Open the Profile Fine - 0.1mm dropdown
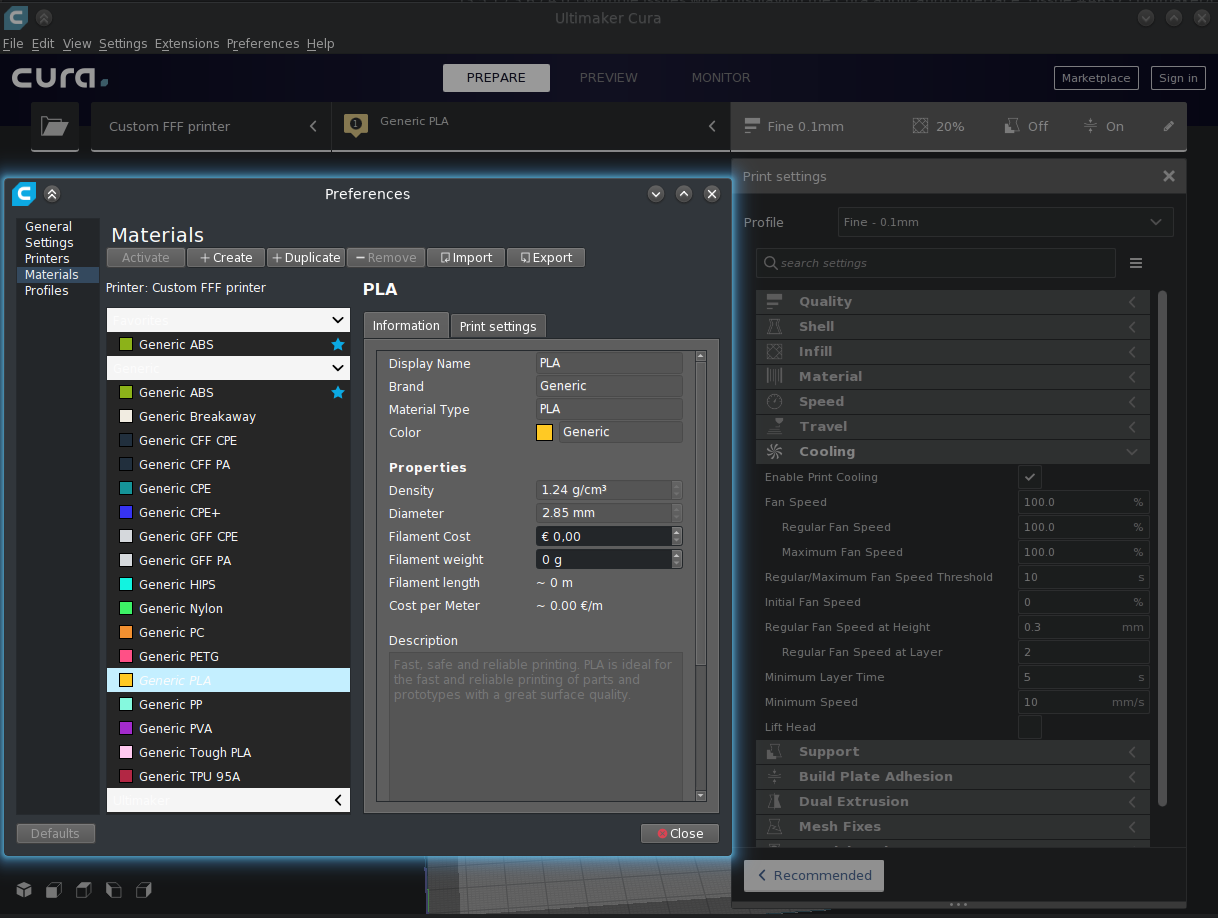The image size is (1218, 918). (1005, 222)
